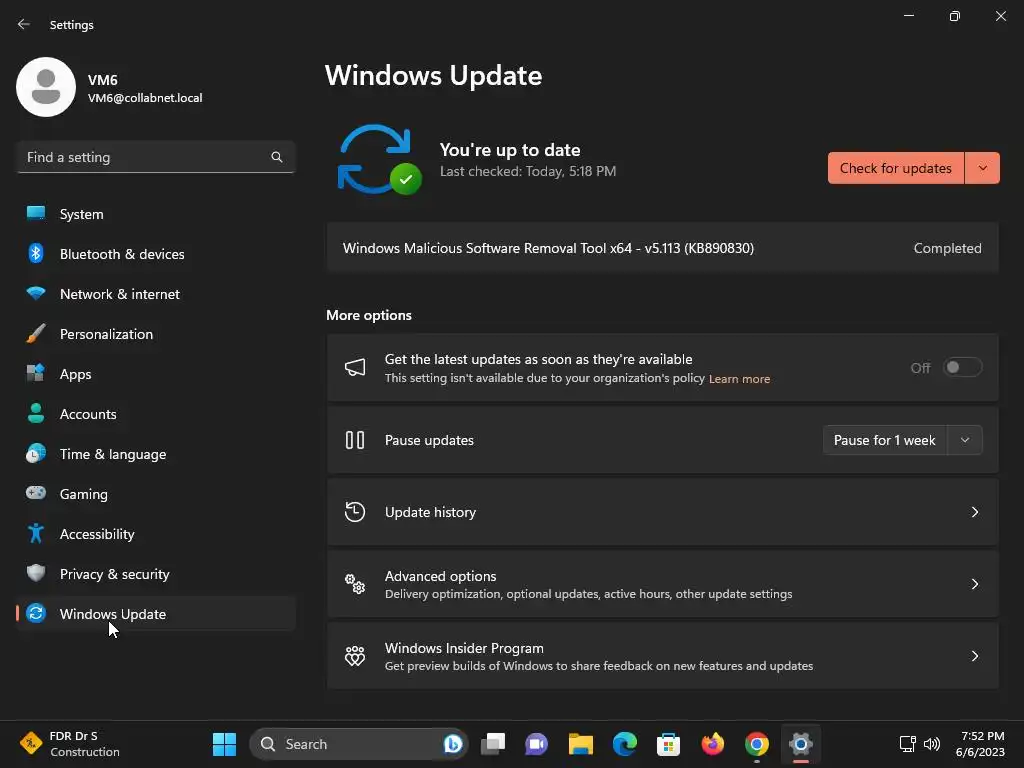Open the FDR Dr S Construction widget
This screenshot has height=768, width=1024.
click(x=70, y=744)
